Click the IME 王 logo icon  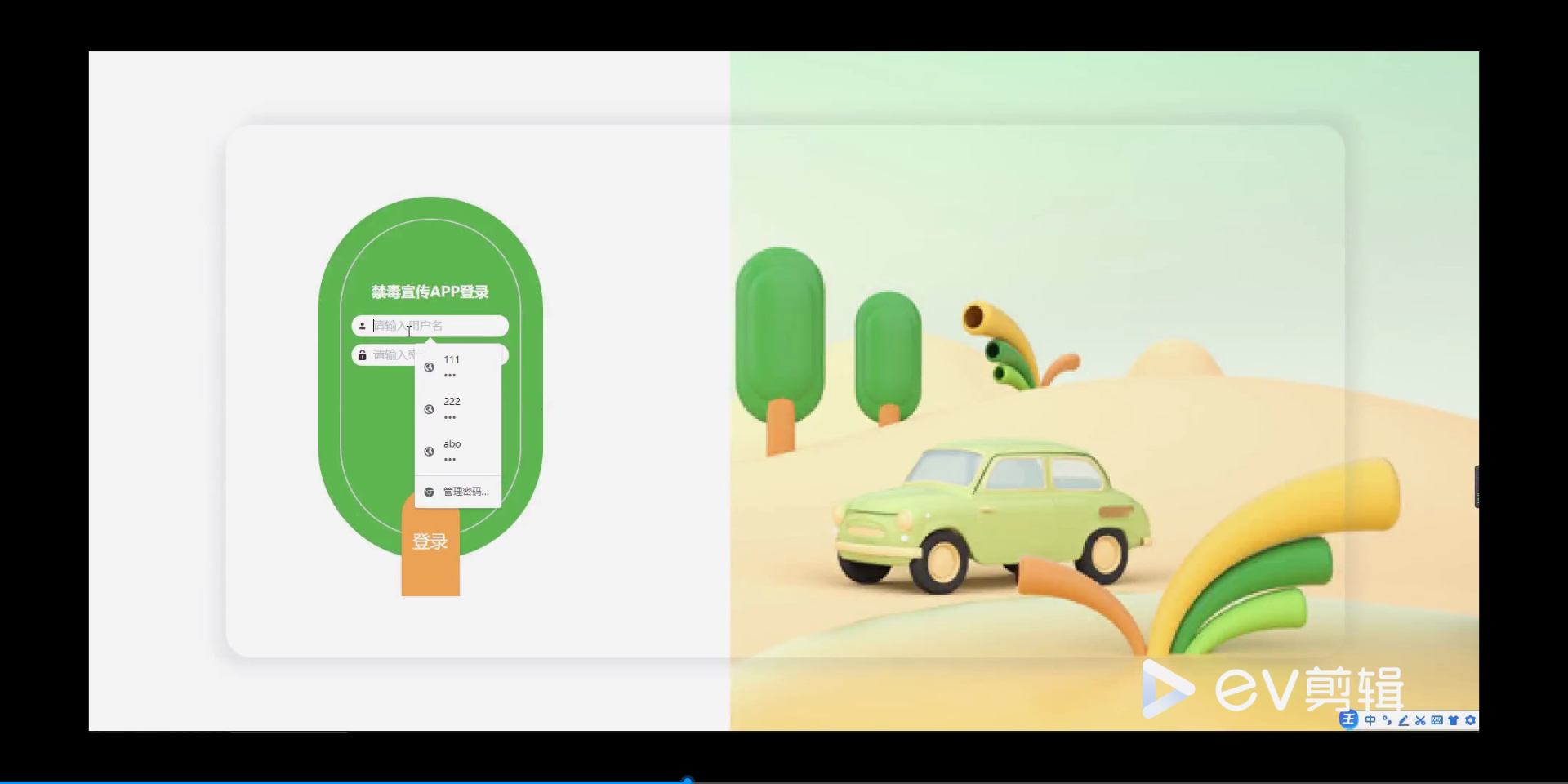[1348, 719]
